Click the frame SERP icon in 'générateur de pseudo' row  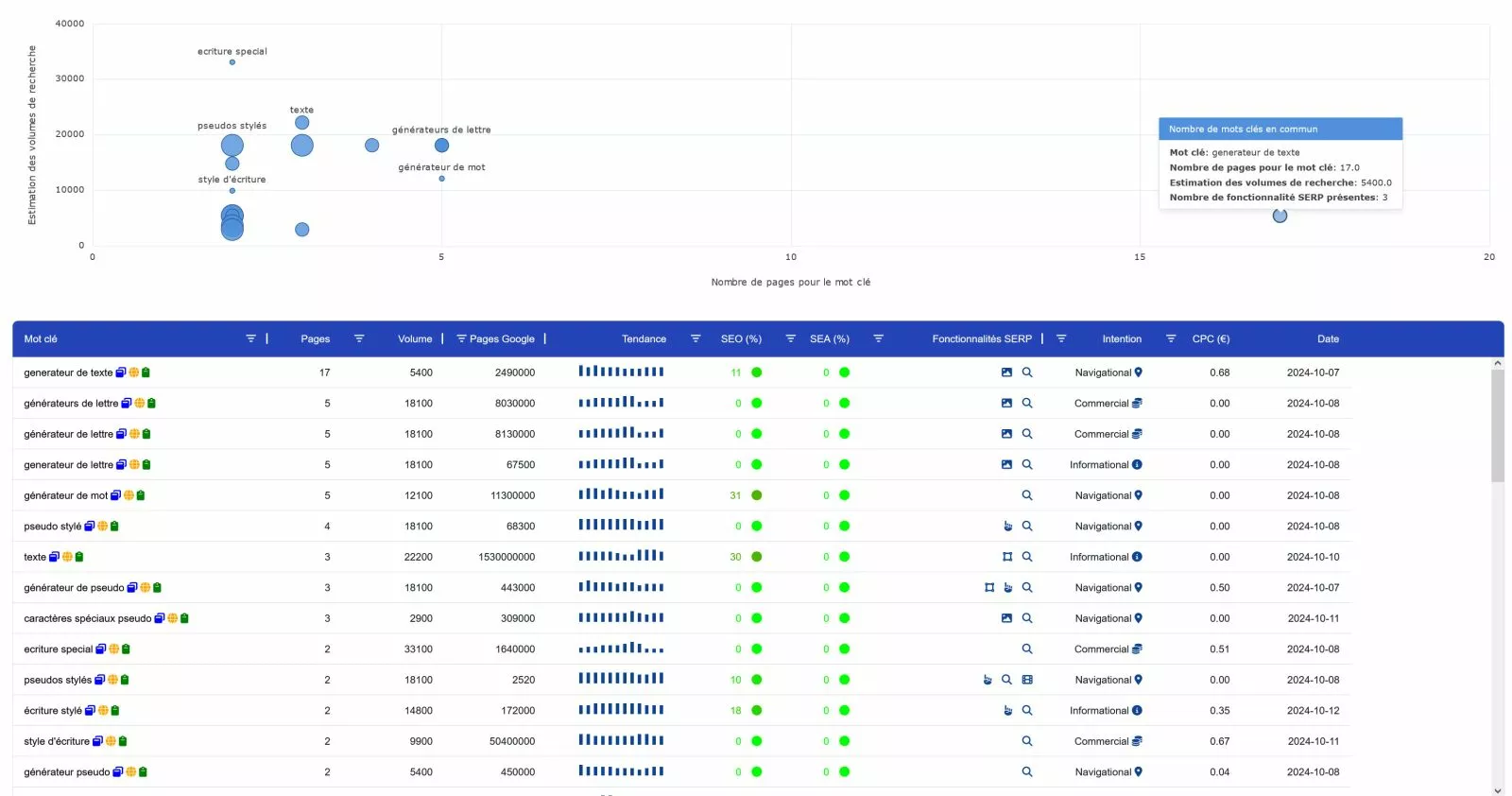pos(989,588)
